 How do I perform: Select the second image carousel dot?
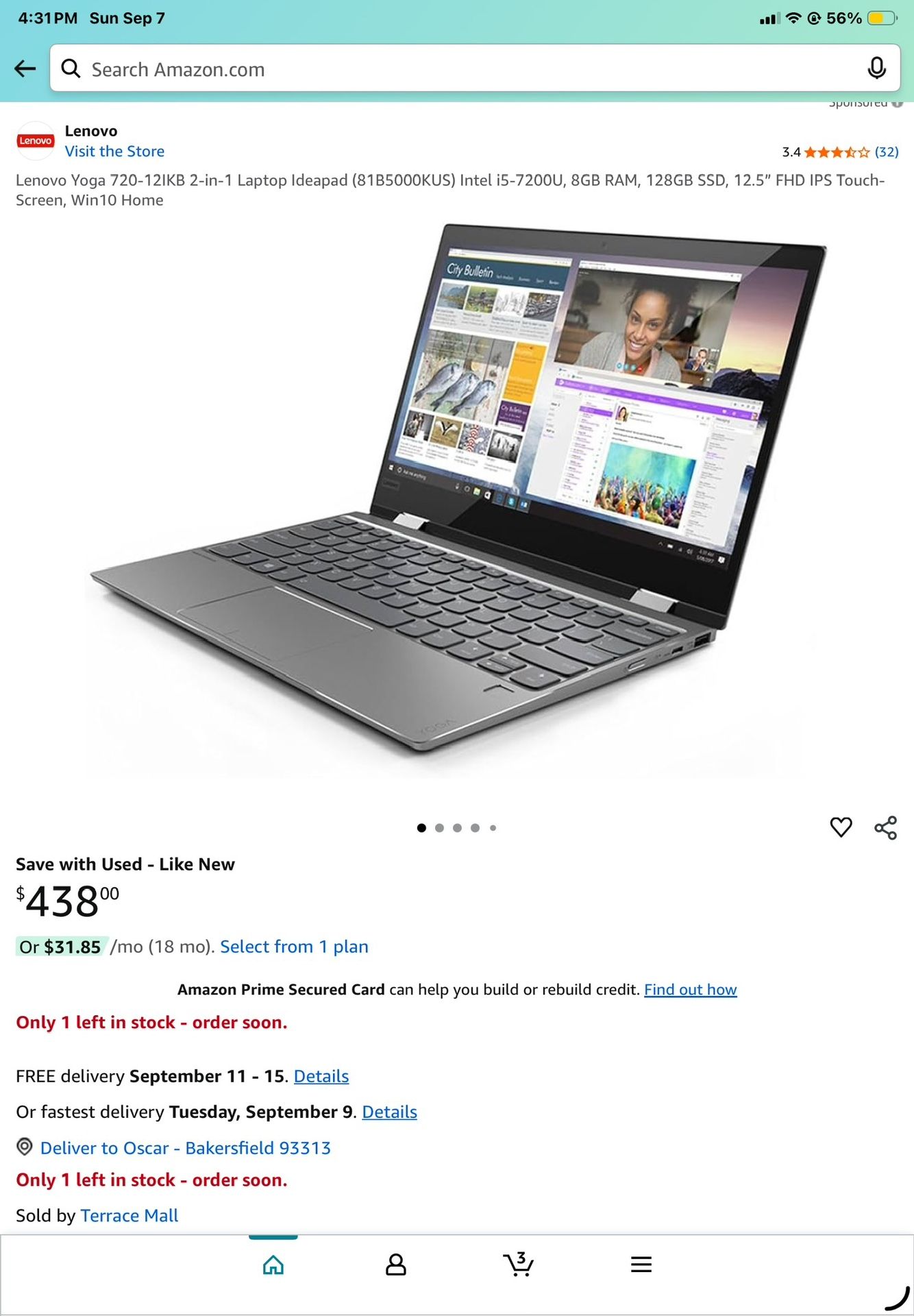pos(439,828)
